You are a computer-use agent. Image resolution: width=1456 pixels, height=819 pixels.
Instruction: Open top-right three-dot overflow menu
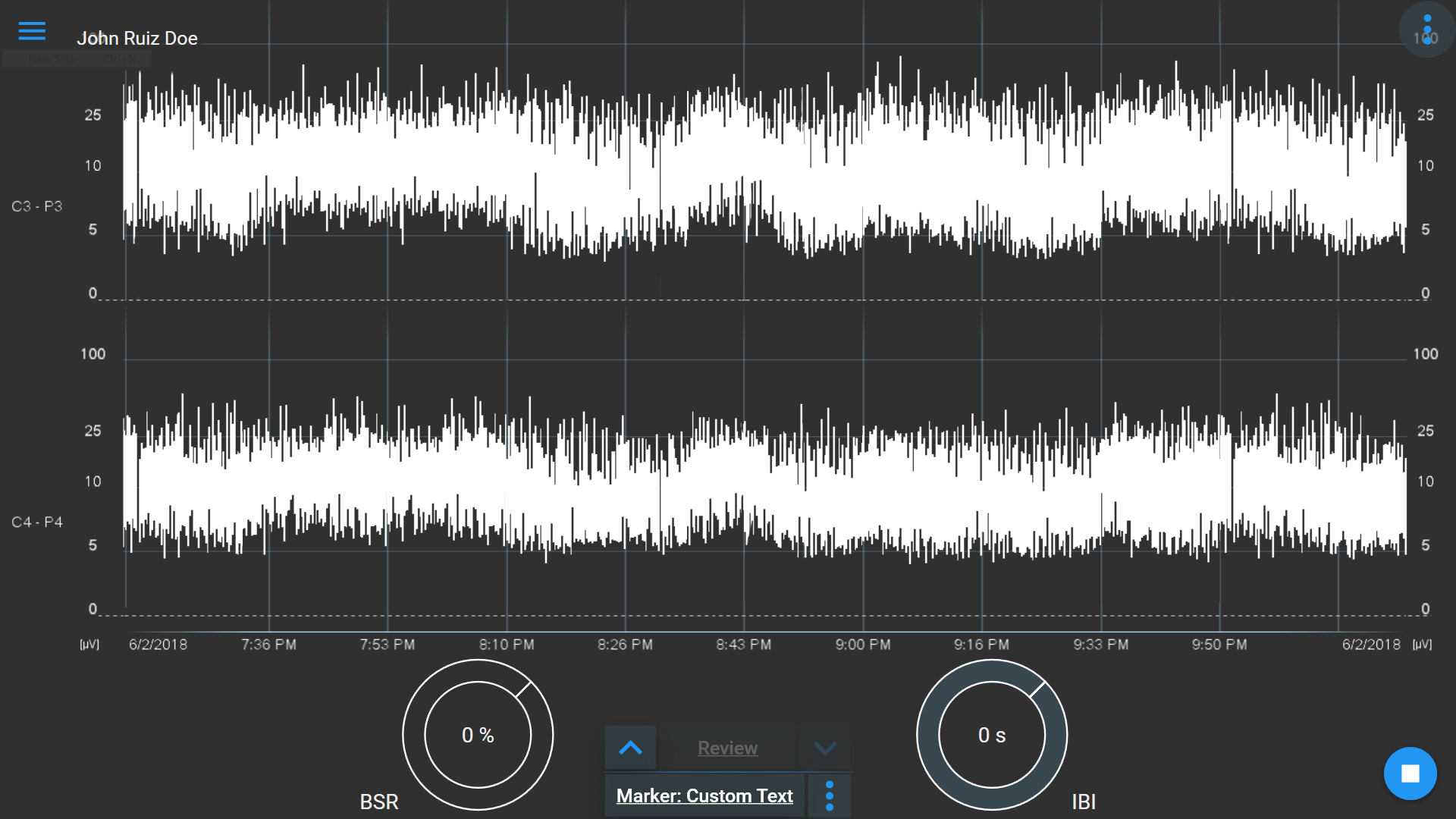pyautogui.click(x=1426, y=30)
